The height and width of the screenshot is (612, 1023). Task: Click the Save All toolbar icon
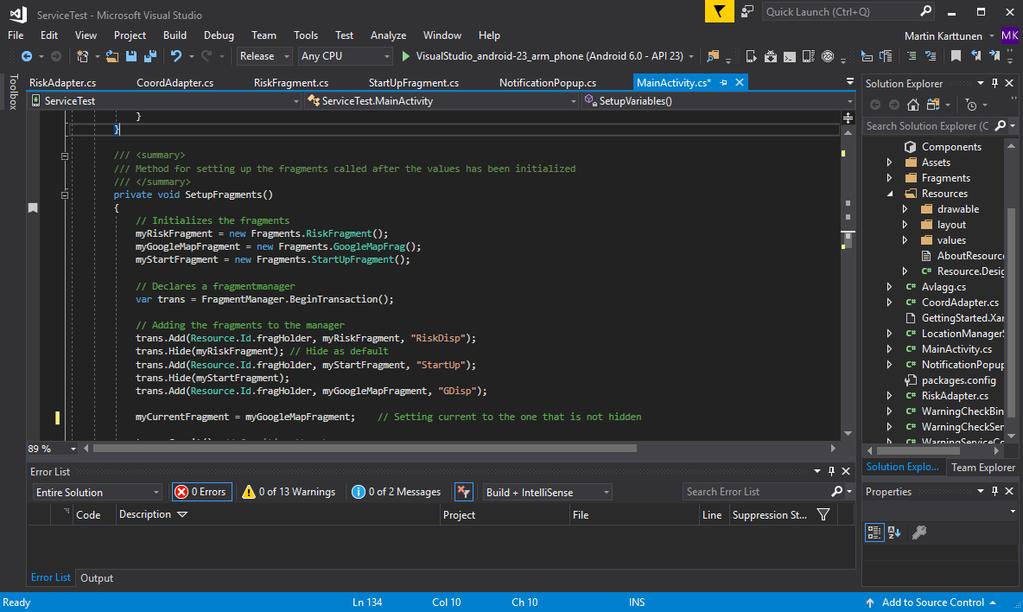click(150, 56)
